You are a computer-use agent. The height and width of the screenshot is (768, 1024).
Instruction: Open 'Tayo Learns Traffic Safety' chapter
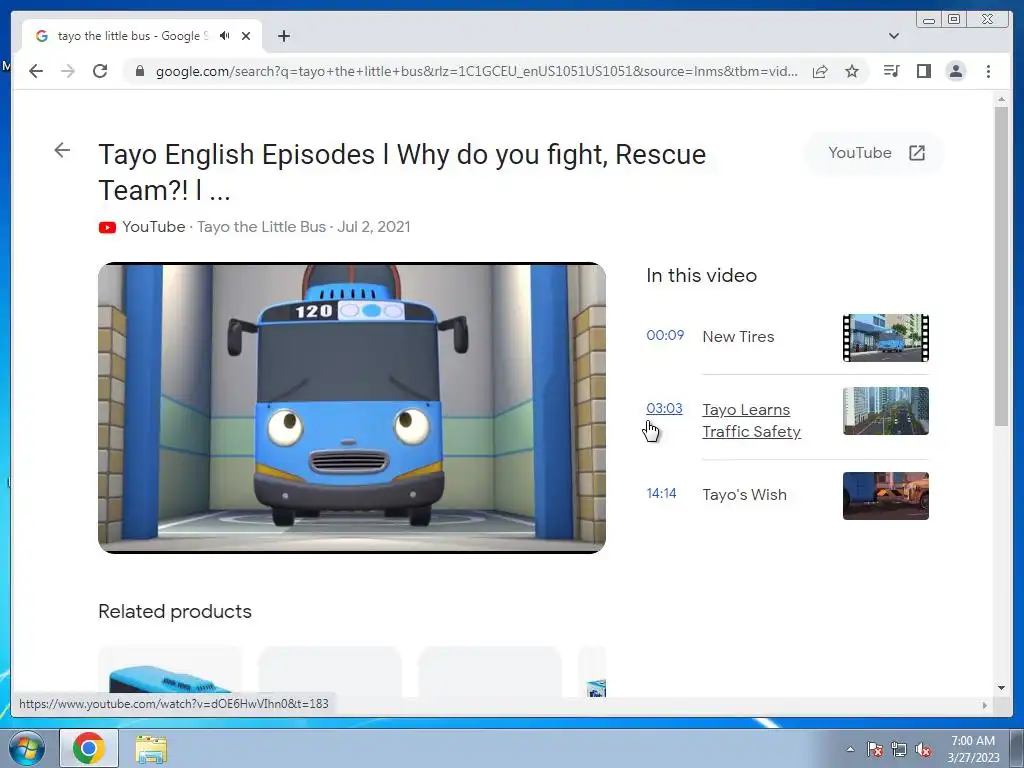coord(751,421)
